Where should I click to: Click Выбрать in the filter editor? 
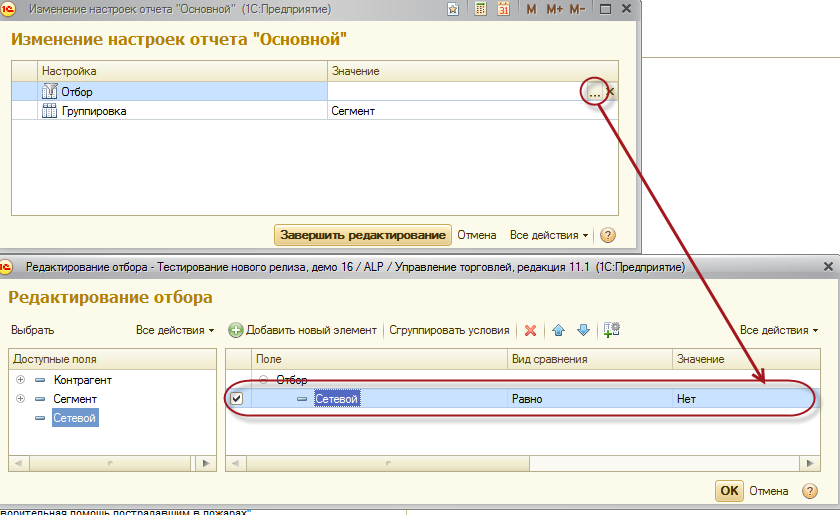(x=33, y=330)
